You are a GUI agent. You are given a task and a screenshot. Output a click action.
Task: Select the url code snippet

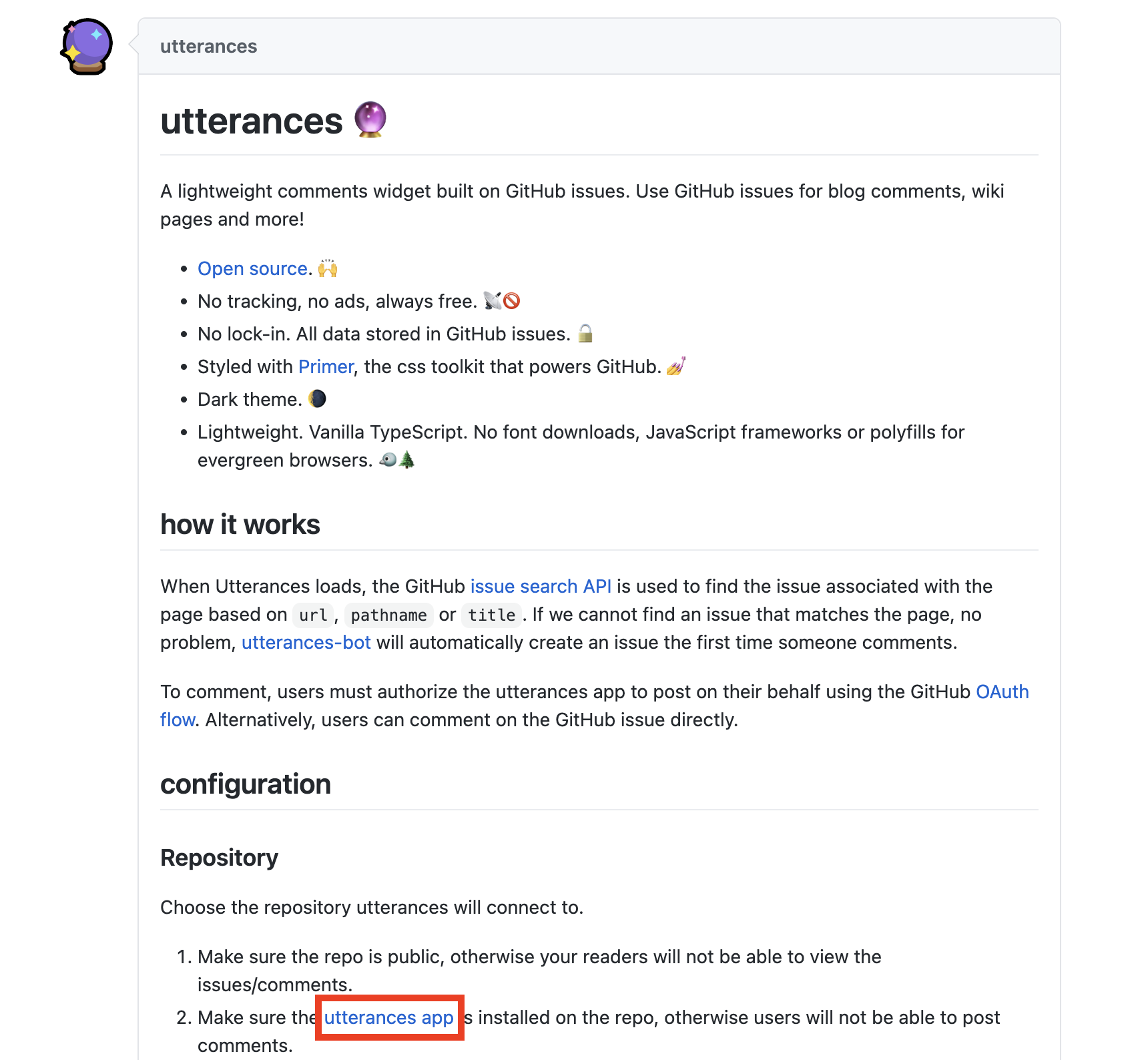click(x=312, y=615)
